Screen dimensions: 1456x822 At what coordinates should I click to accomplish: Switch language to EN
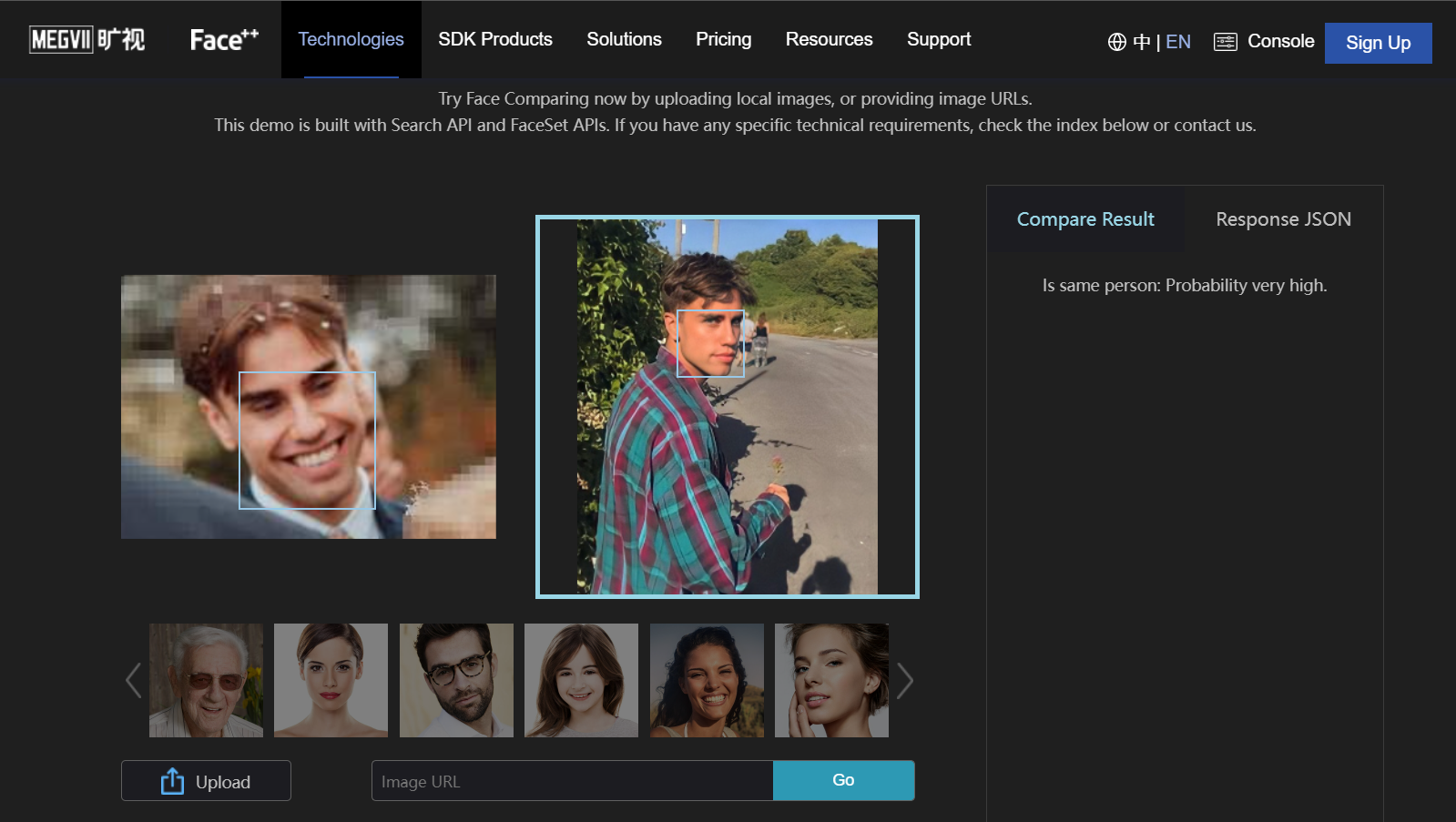click(x=1178, y=42)
